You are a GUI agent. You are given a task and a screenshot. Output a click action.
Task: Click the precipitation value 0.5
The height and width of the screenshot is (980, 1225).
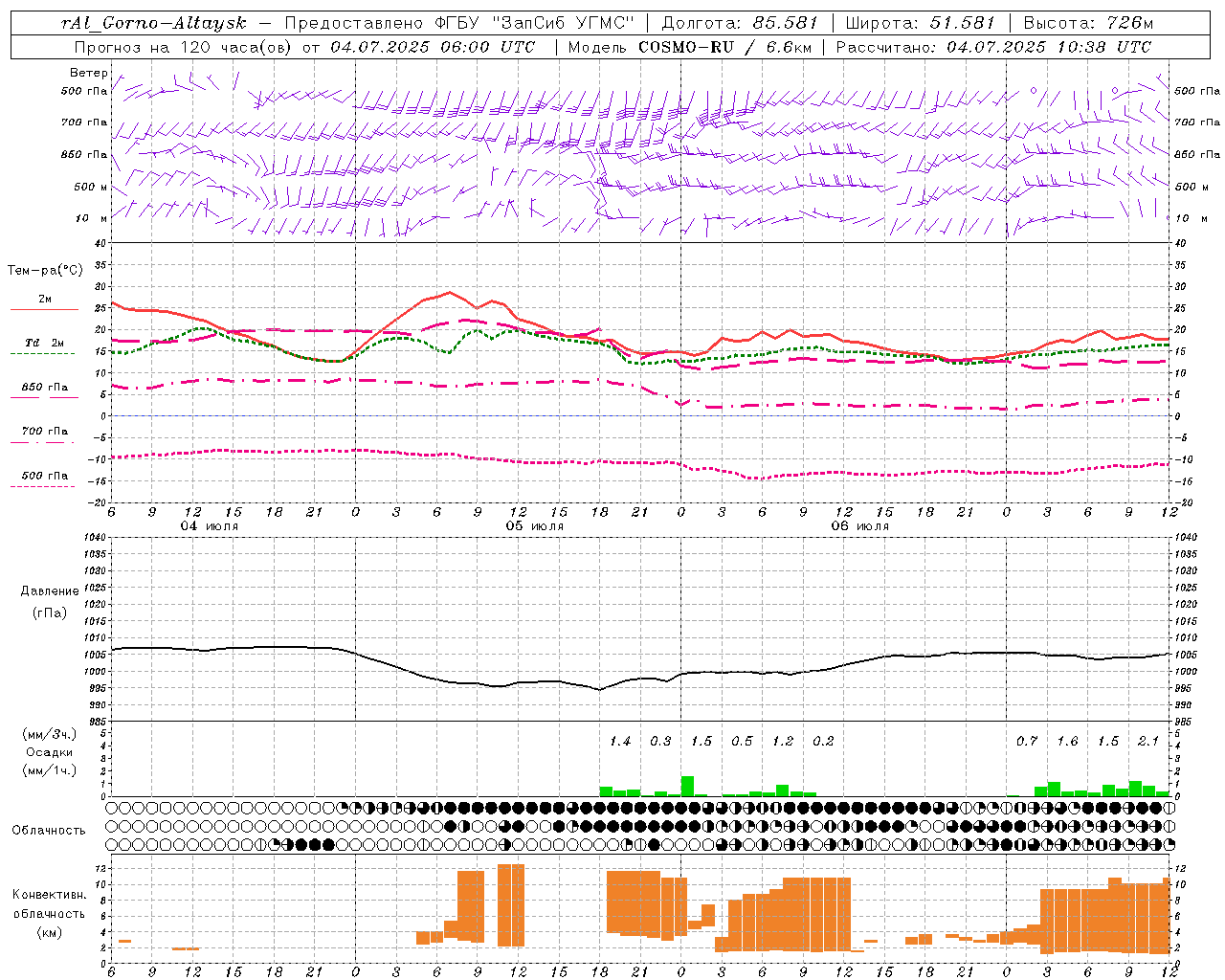point(742,741)
